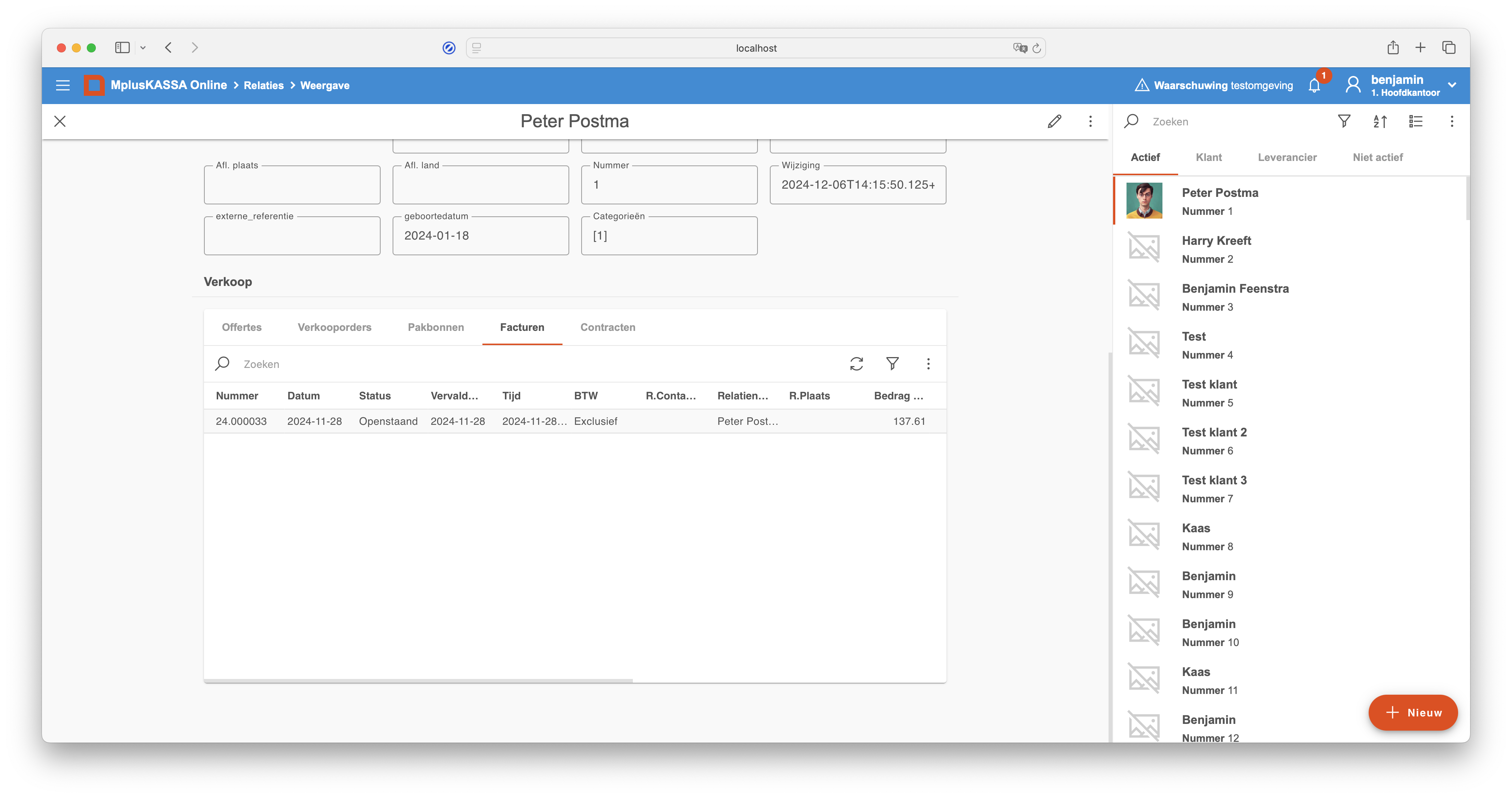This screenshot has width=1512, height=798.
Task: Sort by the Datum column header
Action: (x=304, y=396)
